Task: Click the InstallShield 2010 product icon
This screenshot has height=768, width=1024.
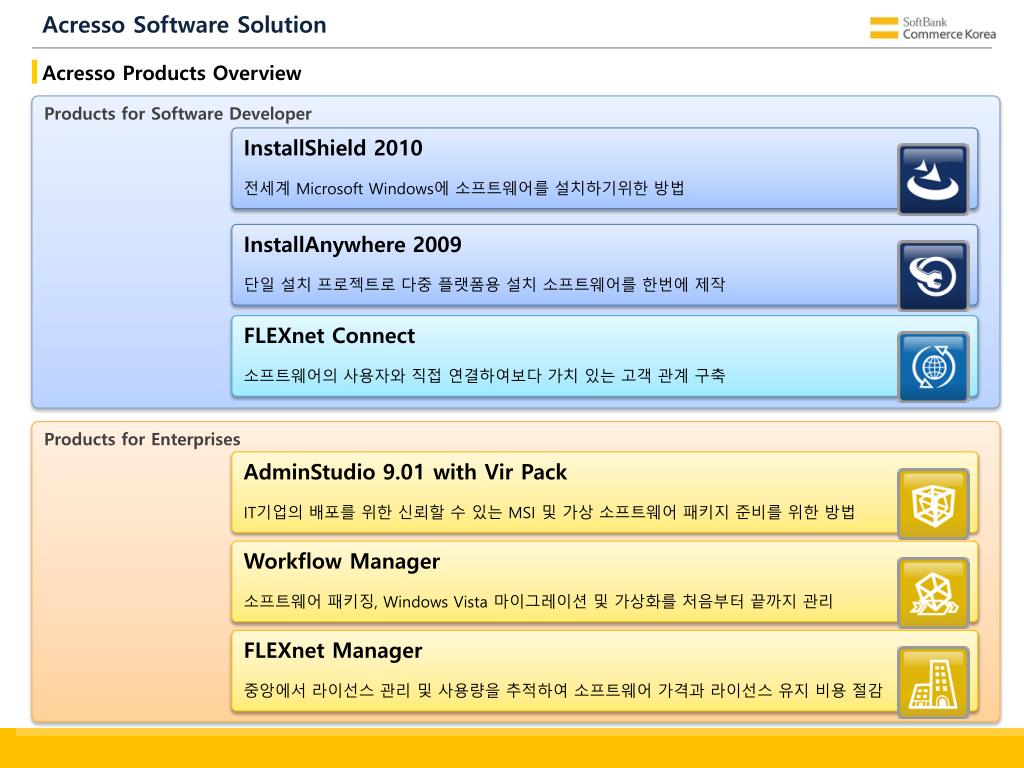Action: coord(933,180)
